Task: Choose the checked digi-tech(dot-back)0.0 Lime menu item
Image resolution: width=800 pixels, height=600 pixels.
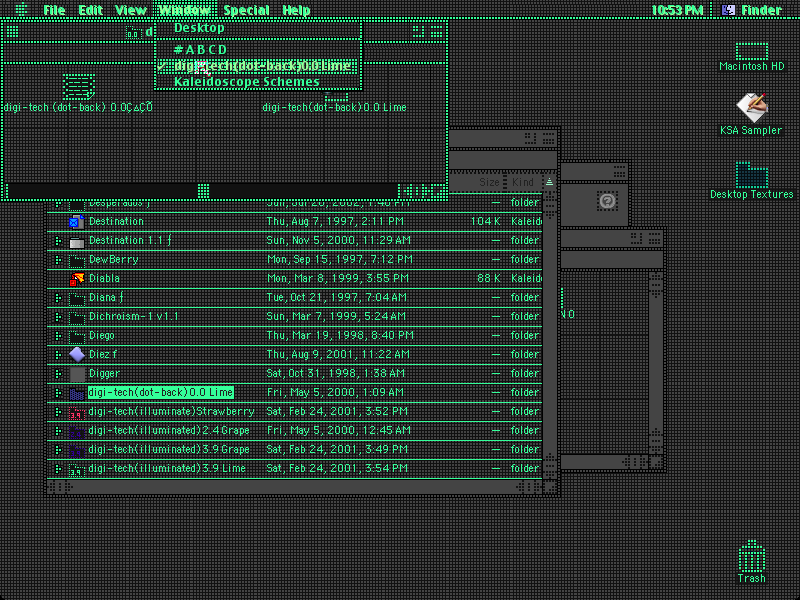Action: [258, 66]
